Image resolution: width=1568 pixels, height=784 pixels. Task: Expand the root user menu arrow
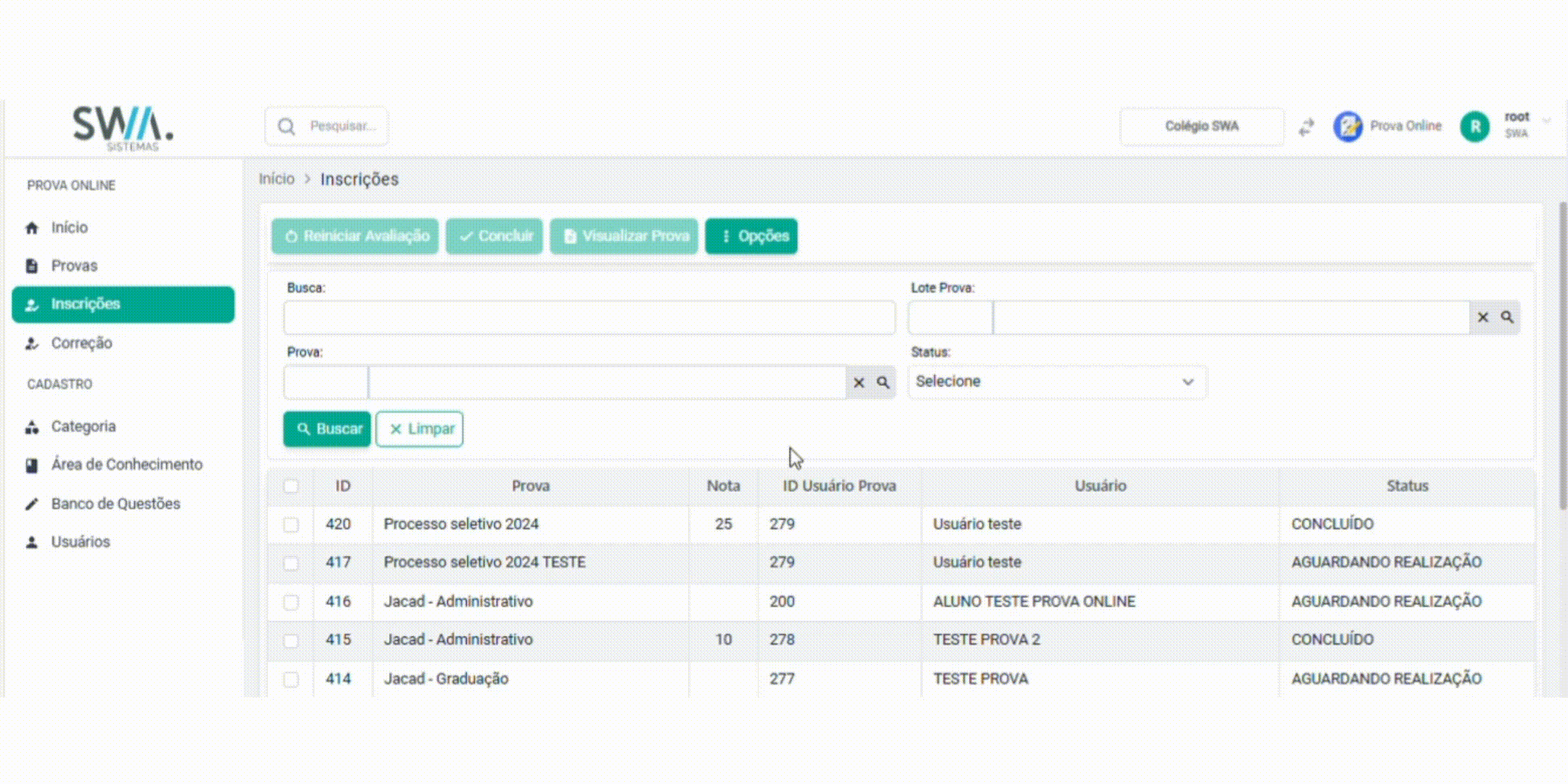[x=1547, y=121]
